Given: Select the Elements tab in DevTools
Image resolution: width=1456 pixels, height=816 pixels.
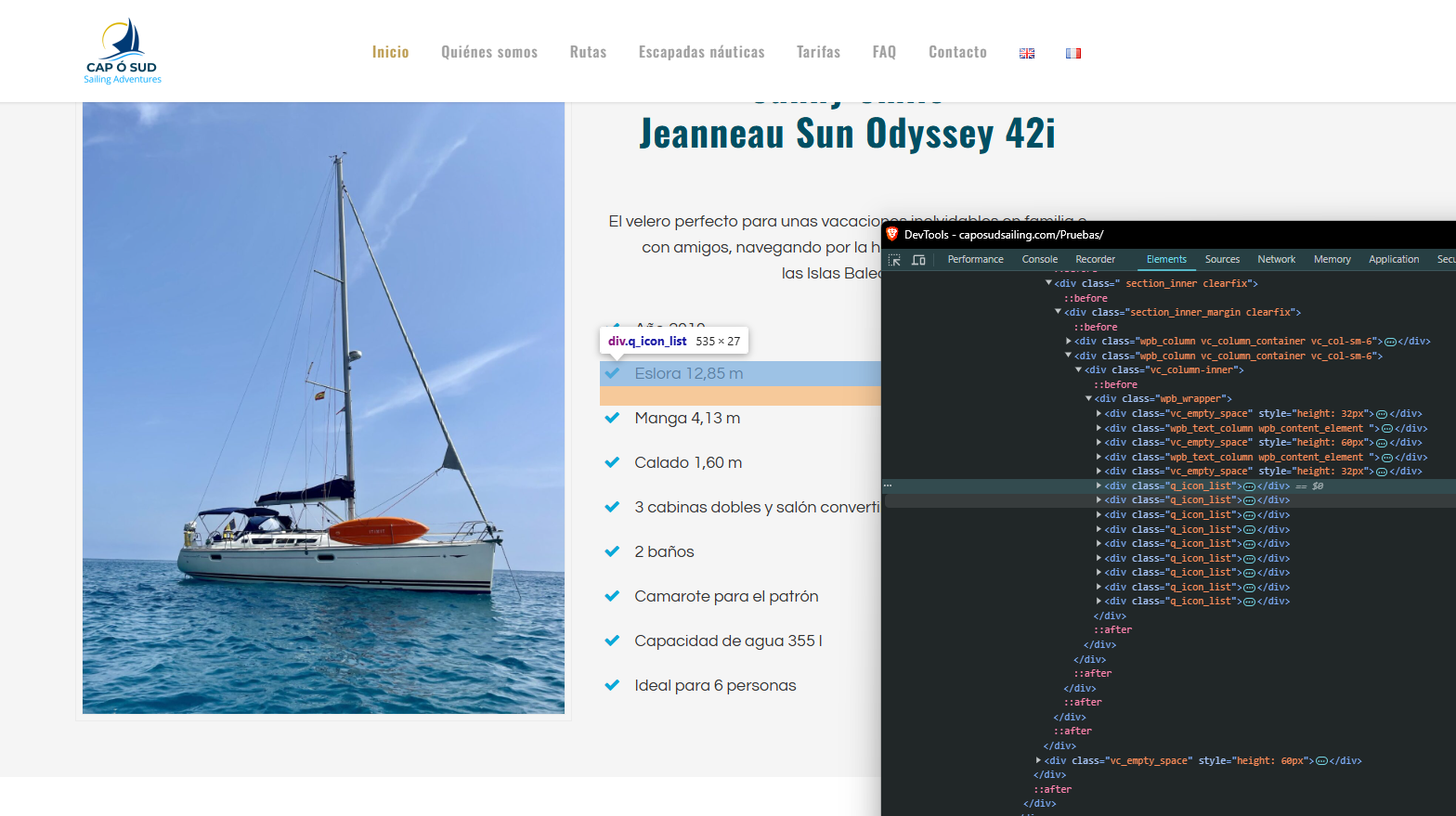Looking at the screenshot, I should point(1166,260).
